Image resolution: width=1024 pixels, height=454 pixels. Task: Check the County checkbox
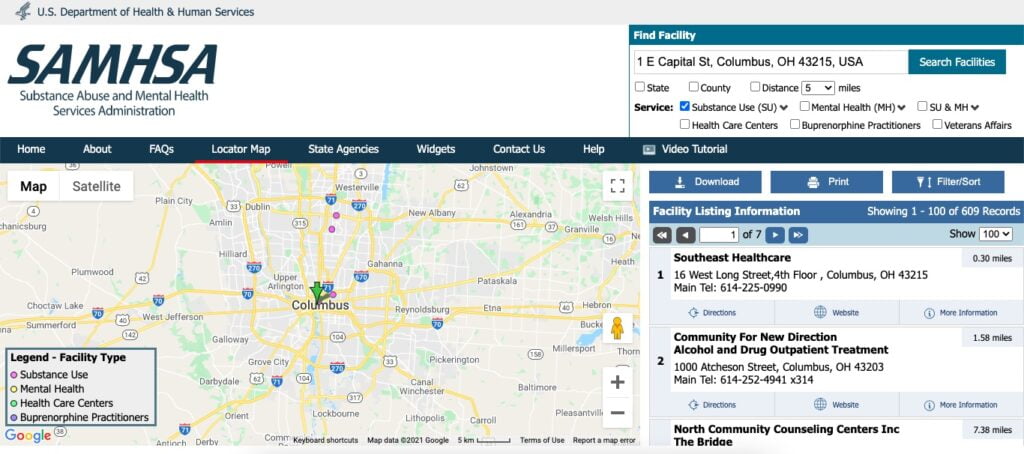(x=694, y=87)
